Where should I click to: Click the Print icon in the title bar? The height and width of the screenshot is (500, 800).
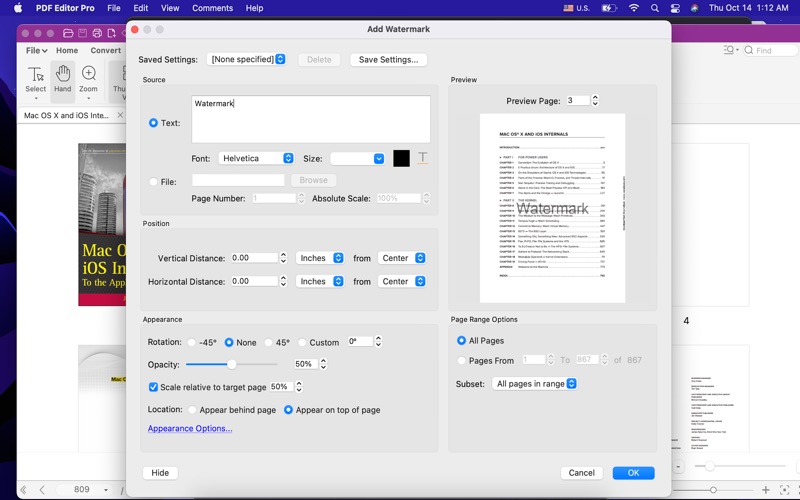[x=97, y=33]
